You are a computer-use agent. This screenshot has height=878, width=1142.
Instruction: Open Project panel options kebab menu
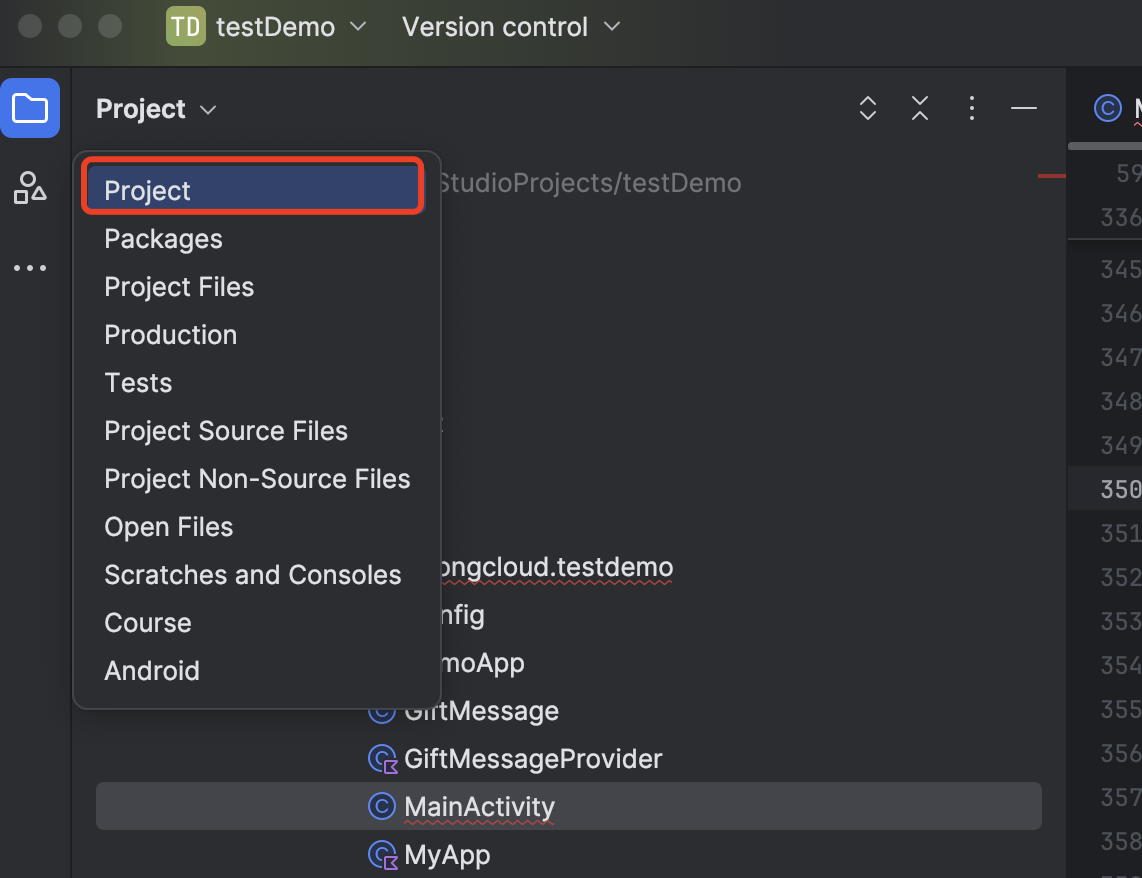pyautogui.click(x=971, y=109)
